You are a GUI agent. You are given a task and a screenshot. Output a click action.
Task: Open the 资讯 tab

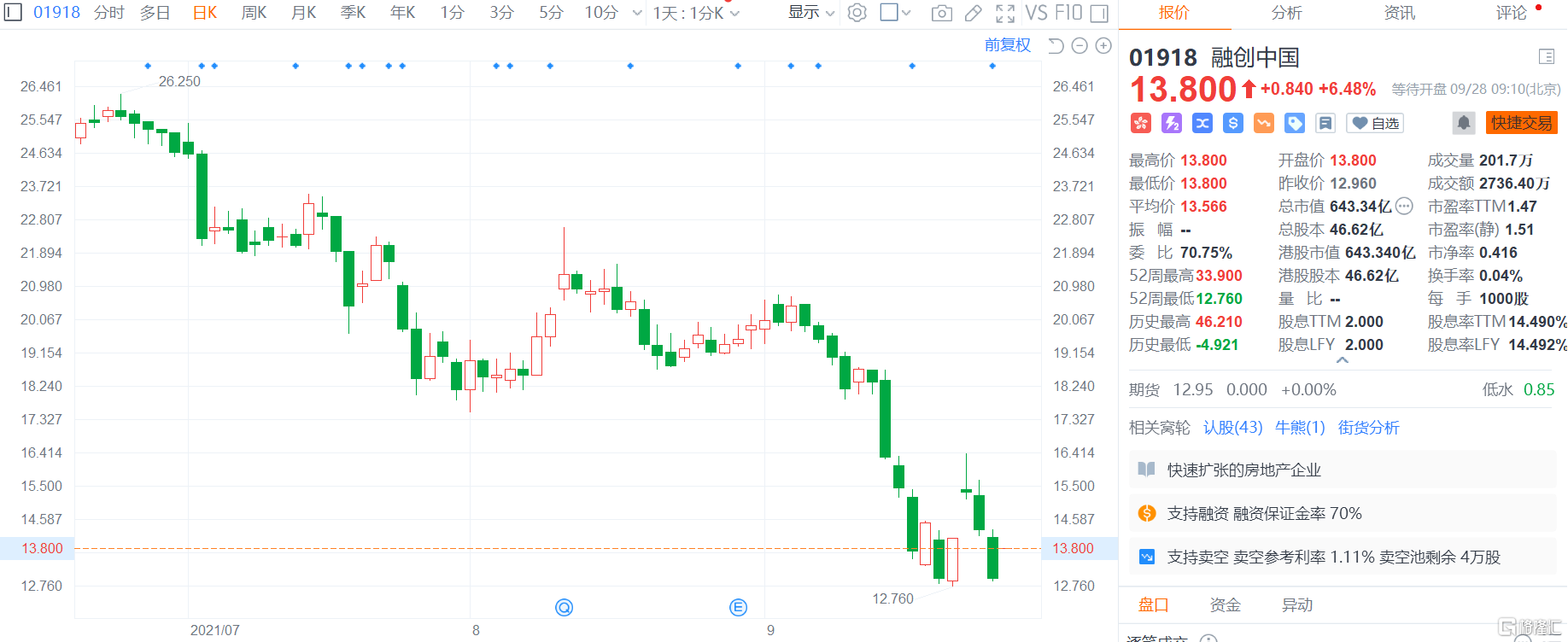[1399, 13]
